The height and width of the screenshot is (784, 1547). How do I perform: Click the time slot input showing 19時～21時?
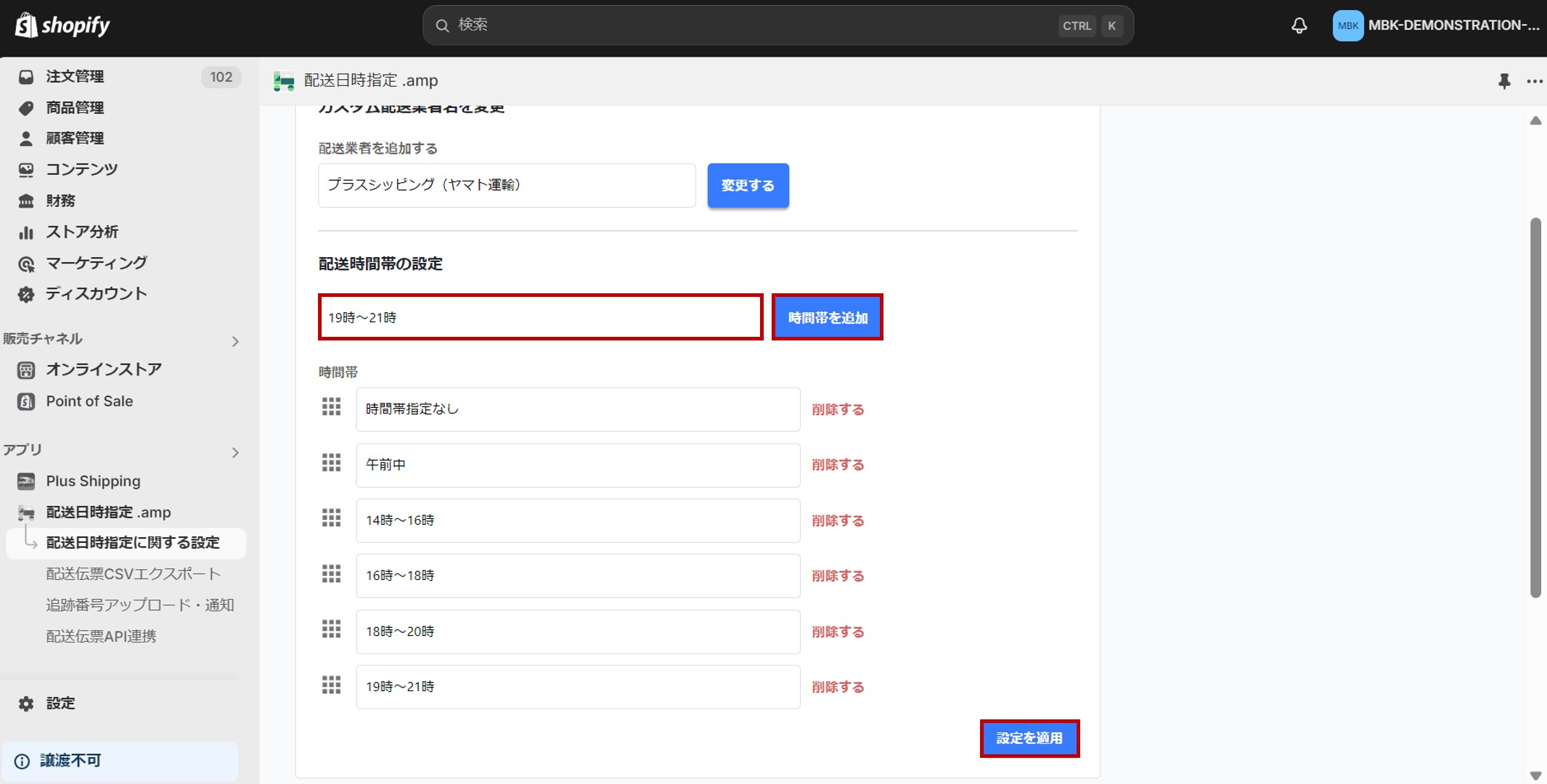point(540,317)
